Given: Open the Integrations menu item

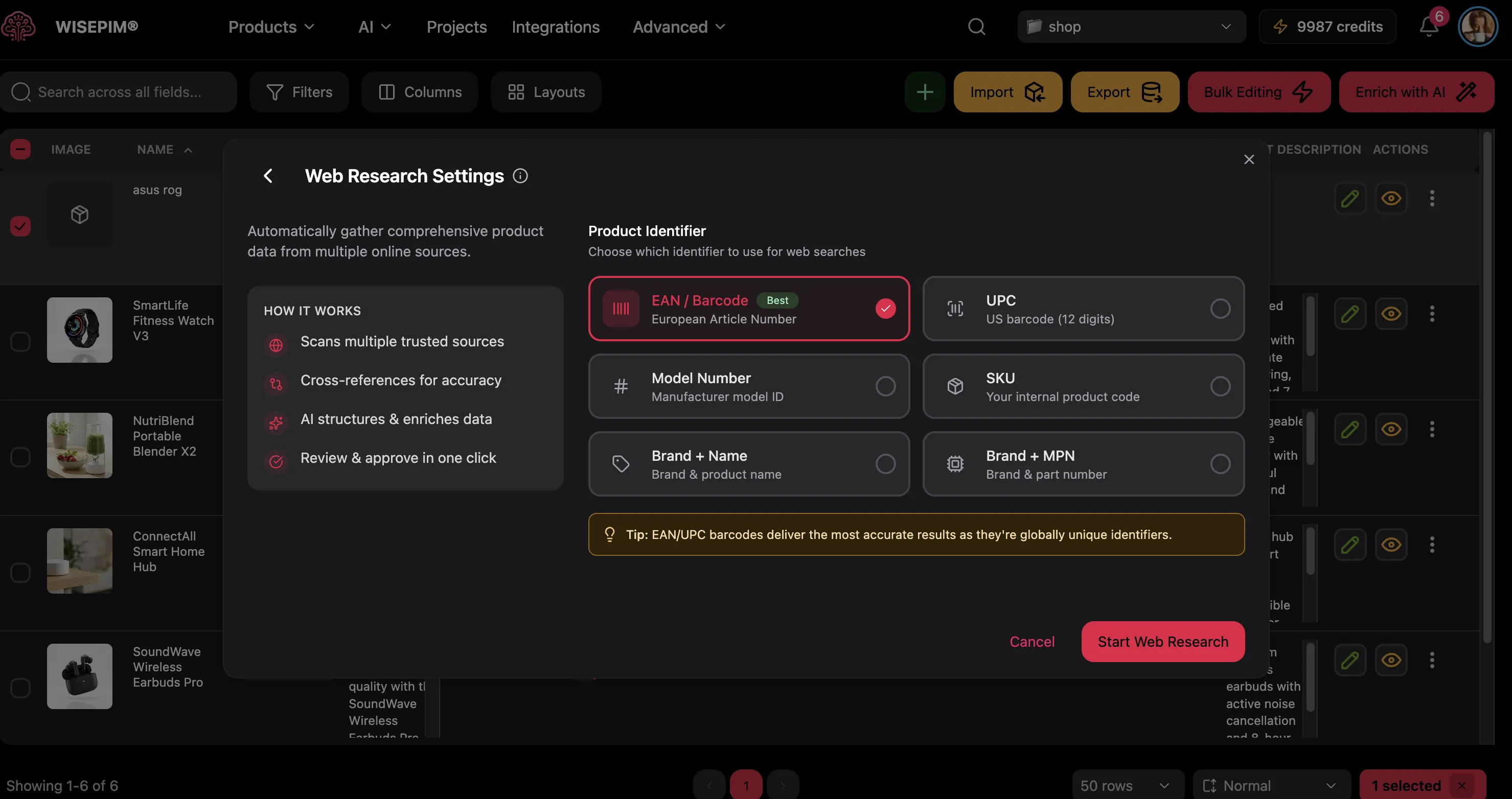Looking at the screenshot, I should pyautogui.click(x=555, y=27).
